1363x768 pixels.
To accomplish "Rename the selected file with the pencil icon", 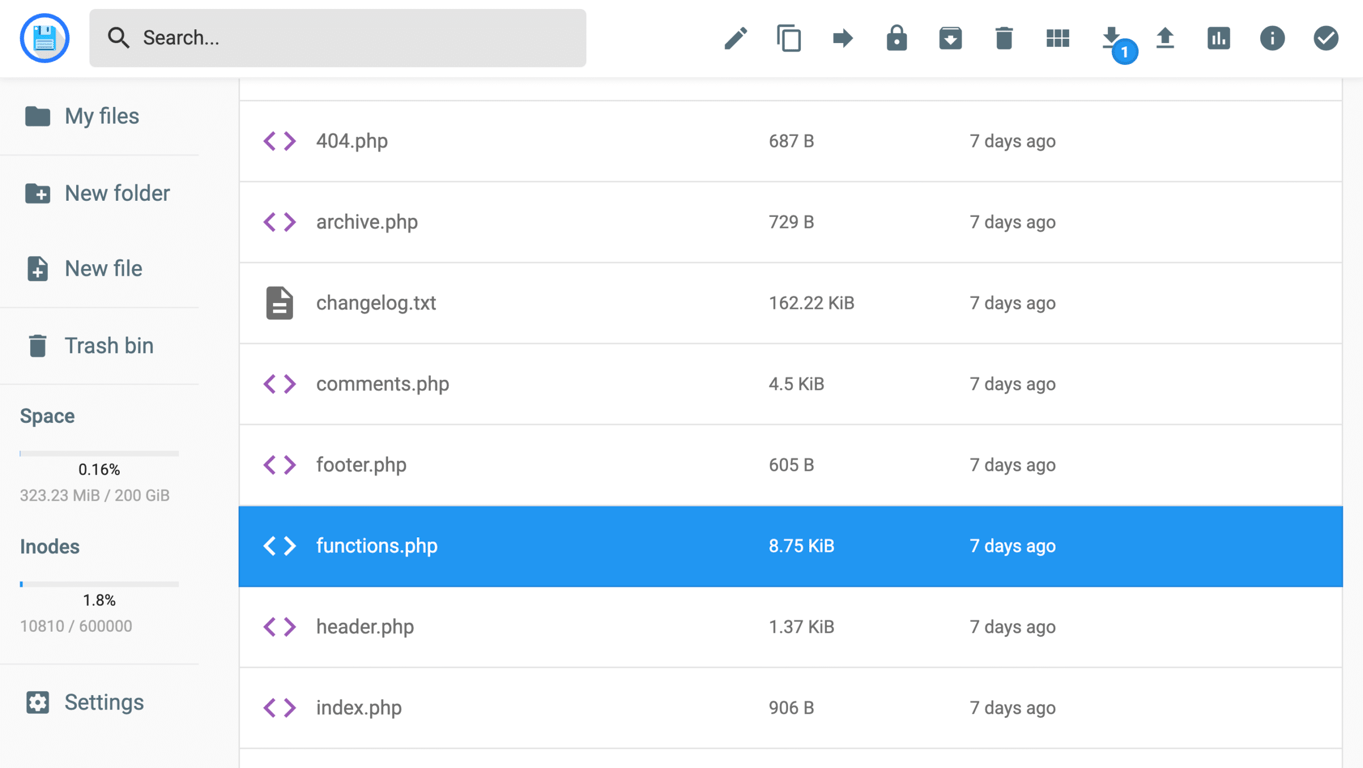I will point(735,37).
